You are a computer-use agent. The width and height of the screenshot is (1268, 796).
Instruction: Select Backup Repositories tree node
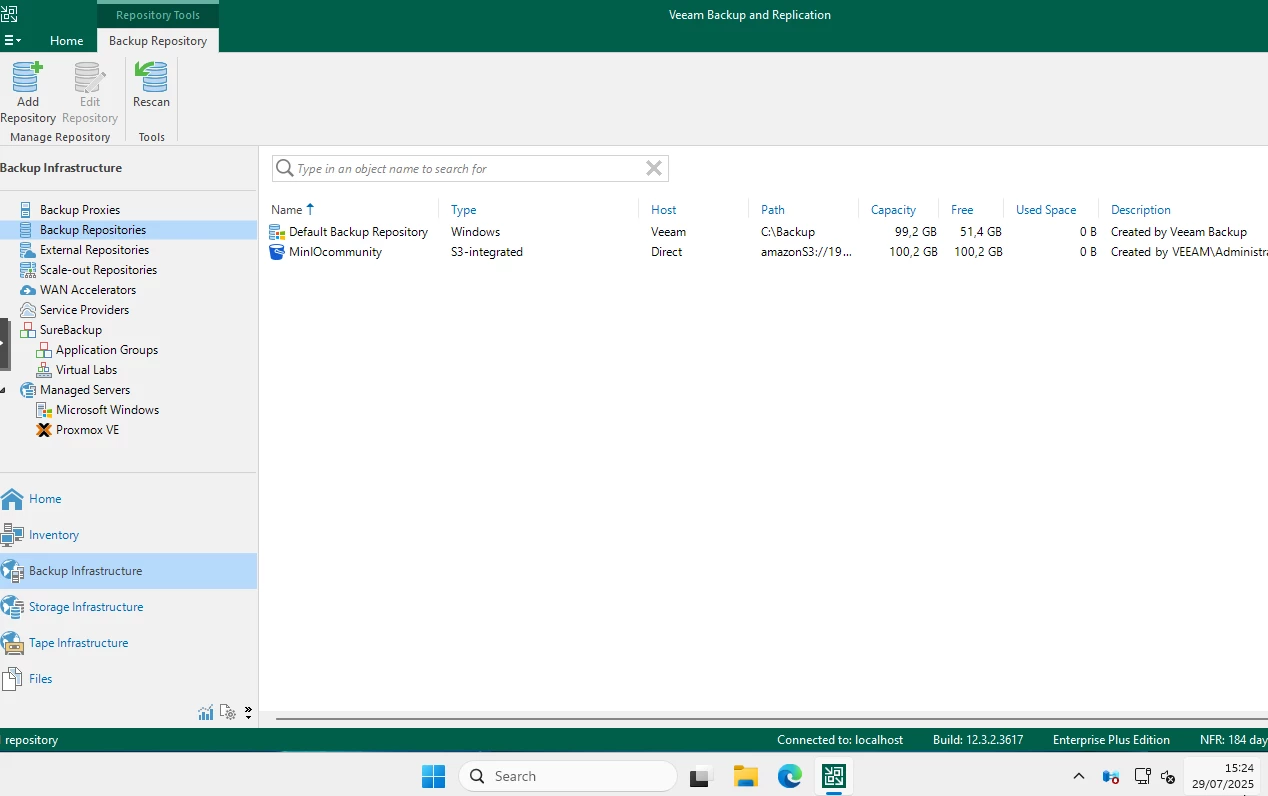(93, 230)
